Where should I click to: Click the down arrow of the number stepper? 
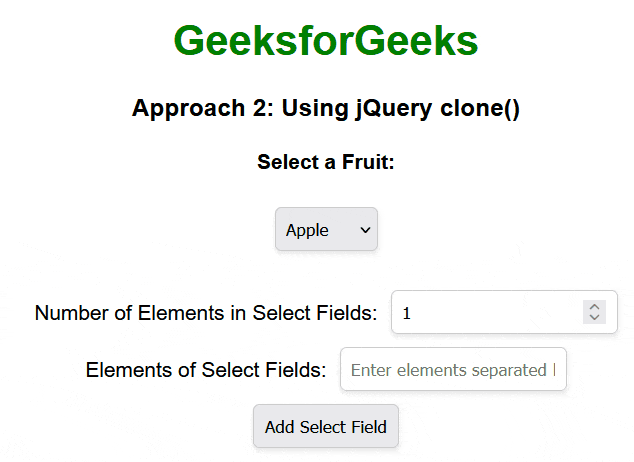point(594,318)
